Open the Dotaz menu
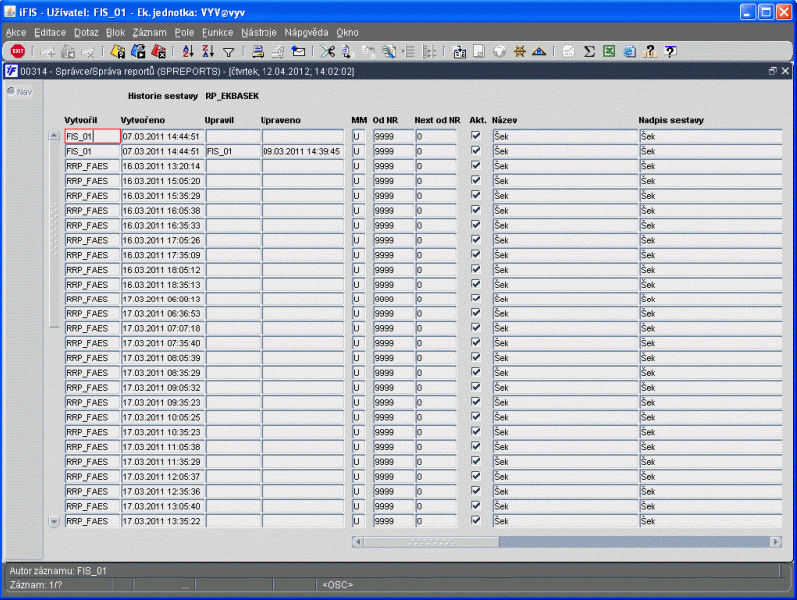797x600 pixels. point(86,33)
